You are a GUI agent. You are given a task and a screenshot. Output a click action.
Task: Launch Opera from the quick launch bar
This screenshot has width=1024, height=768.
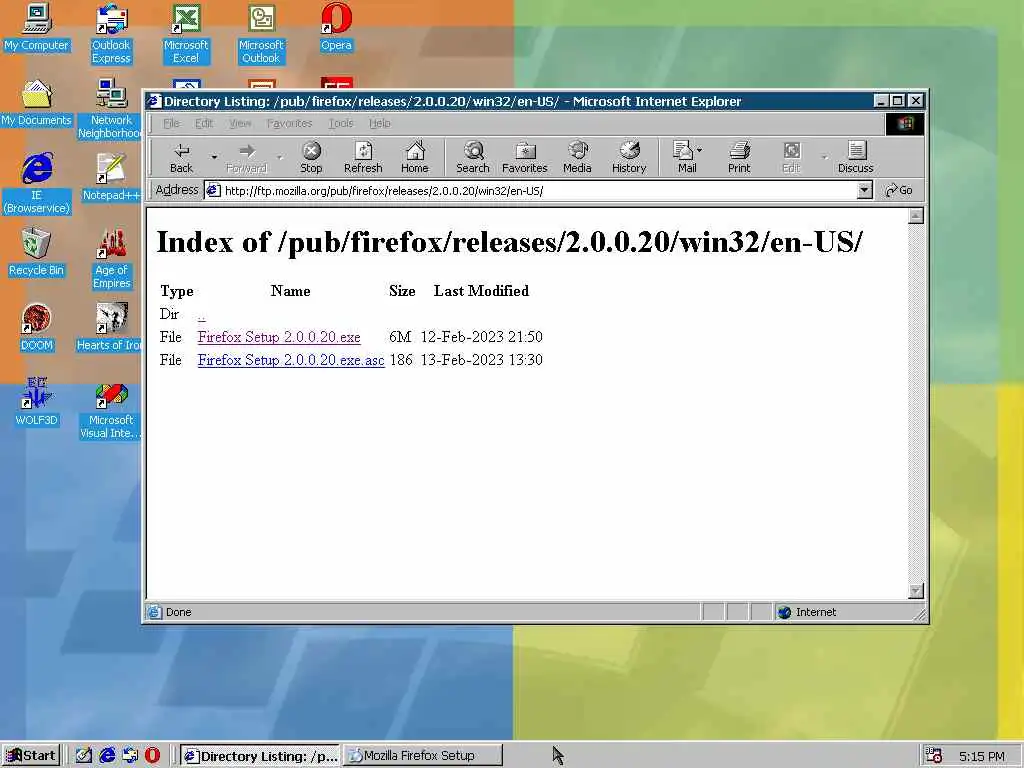point(152,756)
